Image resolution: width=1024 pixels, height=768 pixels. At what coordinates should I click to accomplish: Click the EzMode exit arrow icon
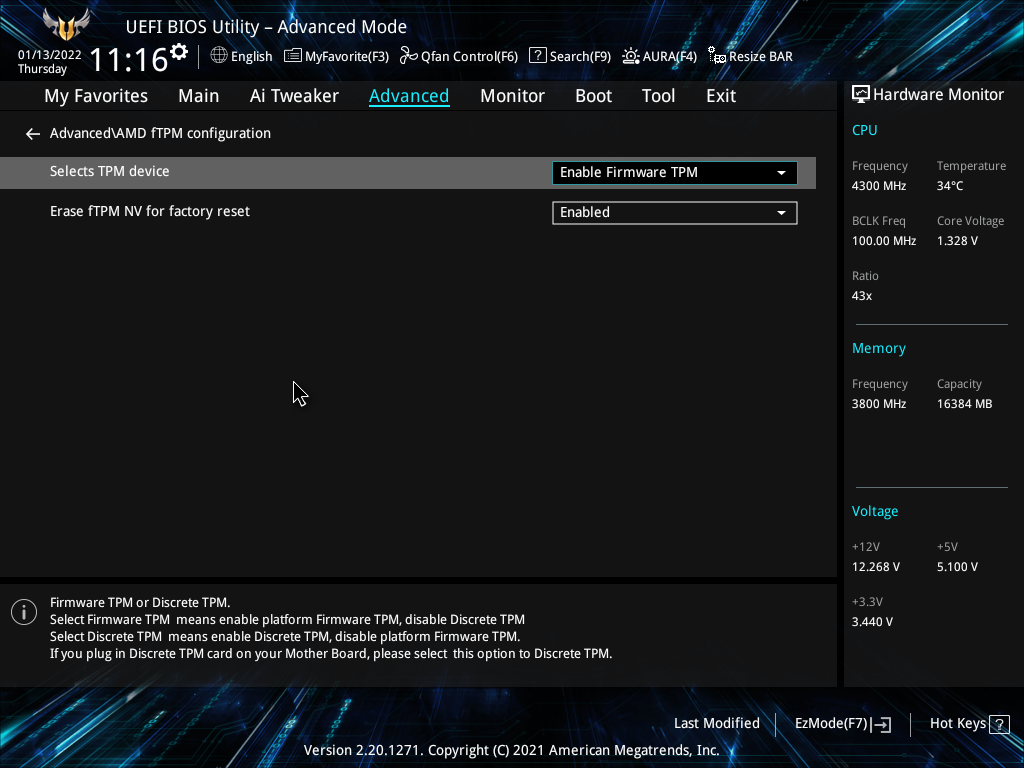(x=881, y=724)
